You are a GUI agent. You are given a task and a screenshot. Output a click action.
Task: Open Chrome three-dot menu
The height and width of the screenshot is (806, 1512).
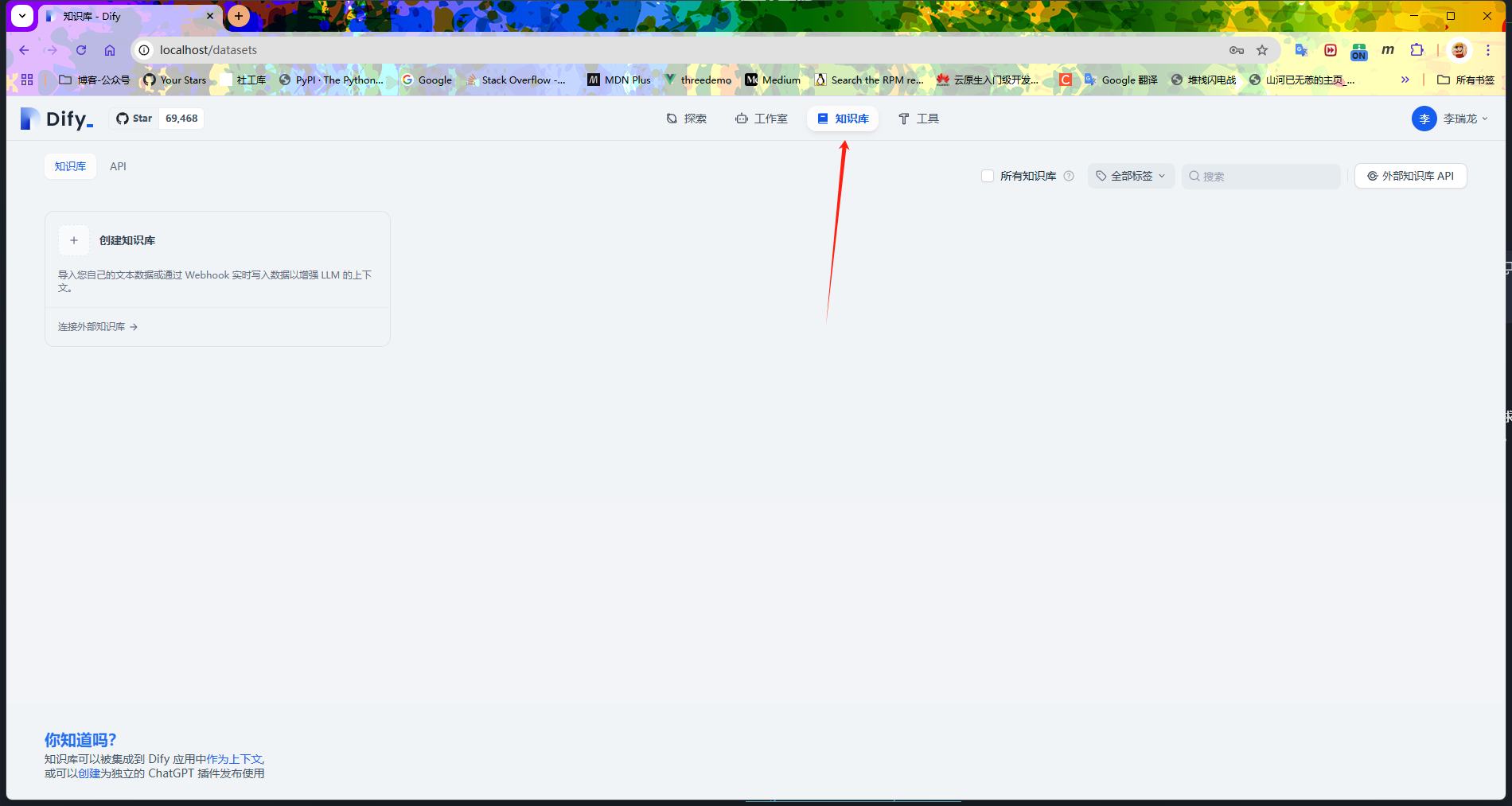point(1488,50)
